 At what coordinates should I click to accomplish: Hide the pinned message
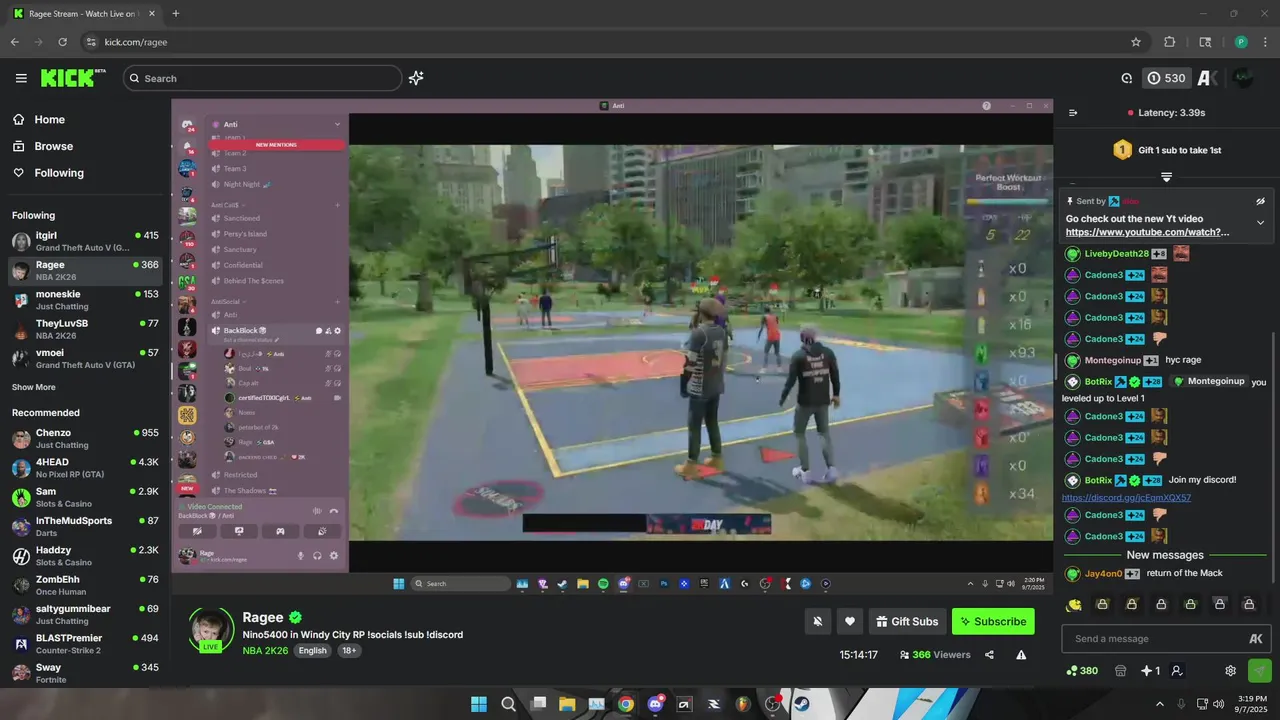1260,201
